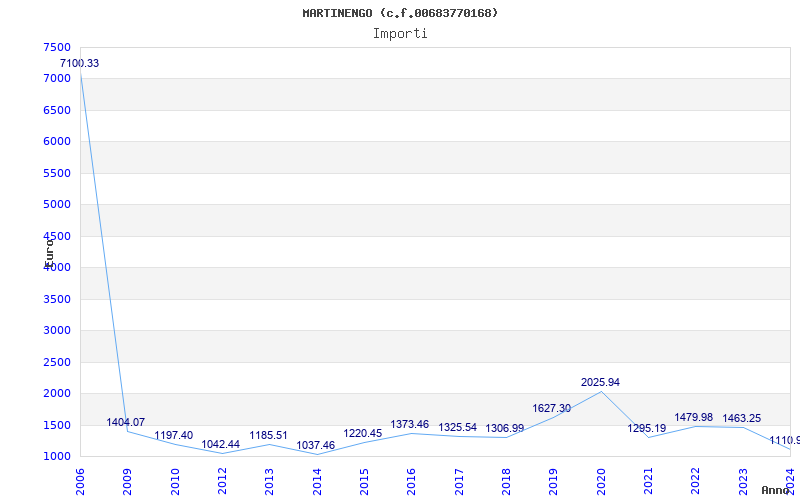Click the Euro y-axis title

pyautogui.click(x=49, y=252)
